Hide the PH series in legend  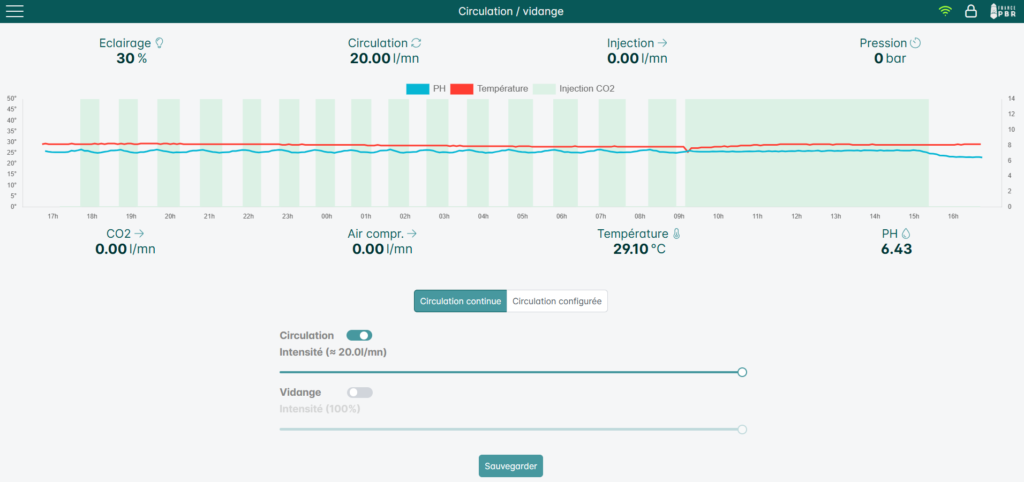[426, 89]
